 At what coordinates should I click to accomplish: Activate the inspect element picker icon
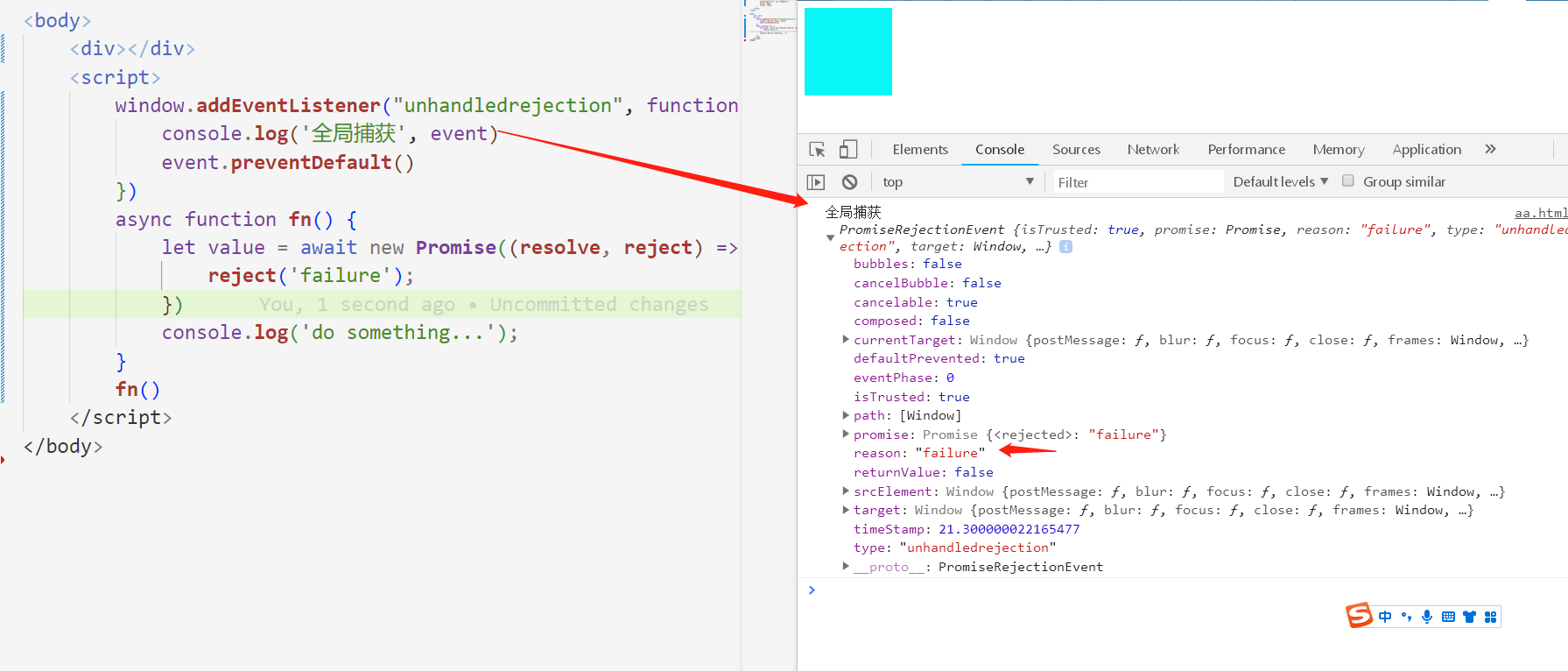pyautogui.click(x=818, y=150)
